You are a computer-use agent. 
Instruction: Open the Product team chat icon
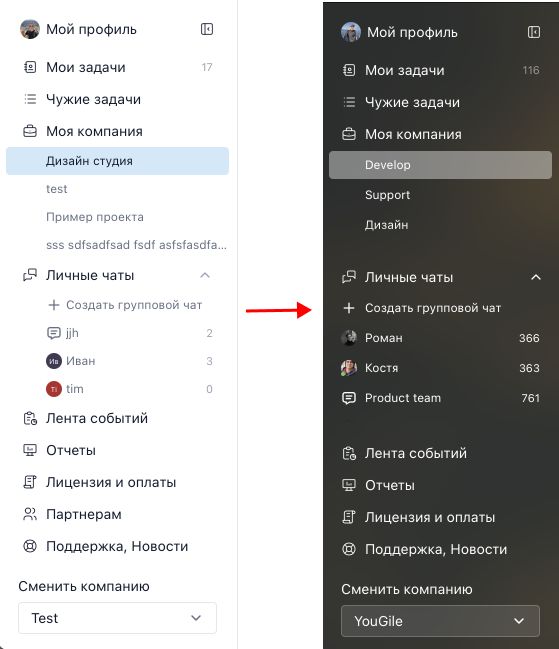(349, 398)
